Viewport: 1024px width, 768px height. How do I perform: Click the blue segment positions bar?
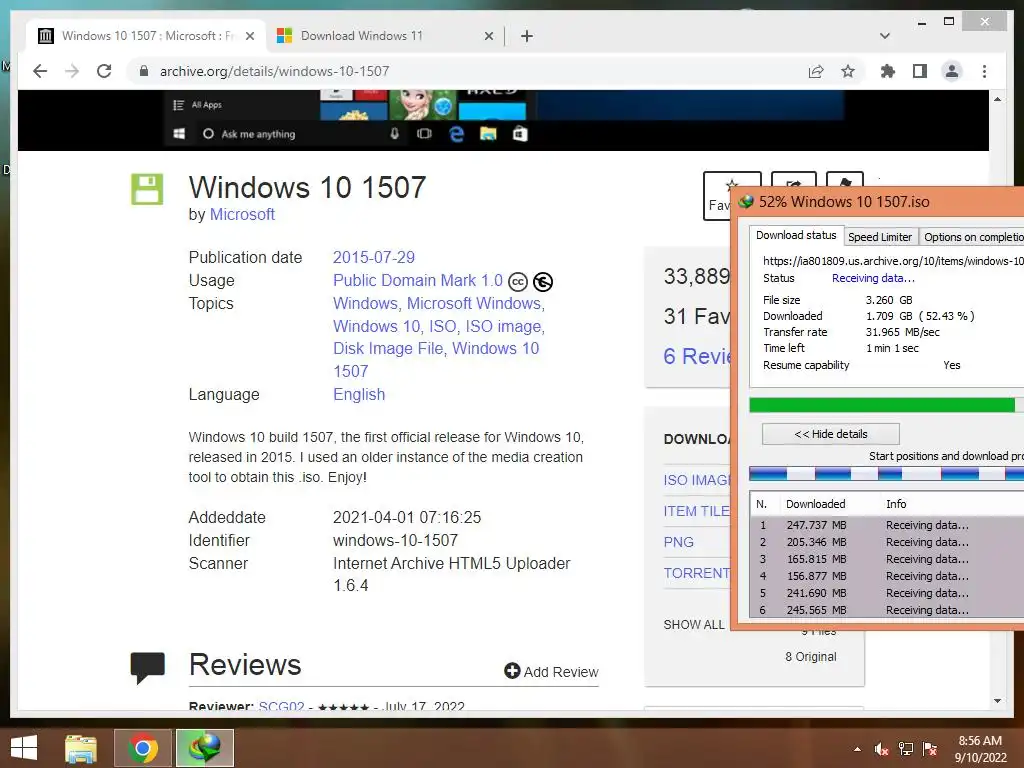click(x=886, y=474)
